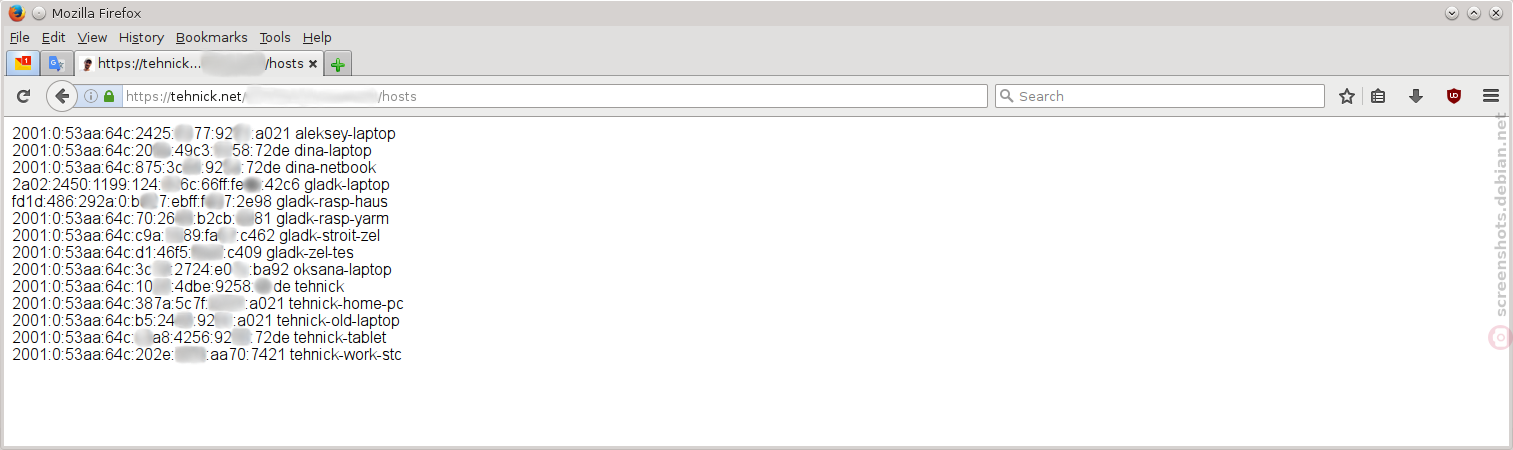Open a new tab with the plus button
Viewport: 1513px width, 450px height.
click(338, 64)
